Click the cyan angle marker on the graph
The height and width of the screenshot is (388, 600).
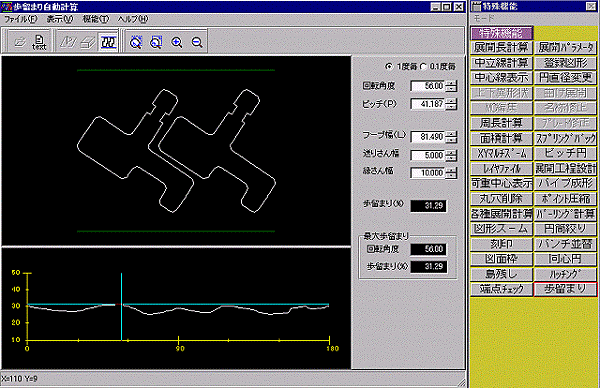[121, 306]
